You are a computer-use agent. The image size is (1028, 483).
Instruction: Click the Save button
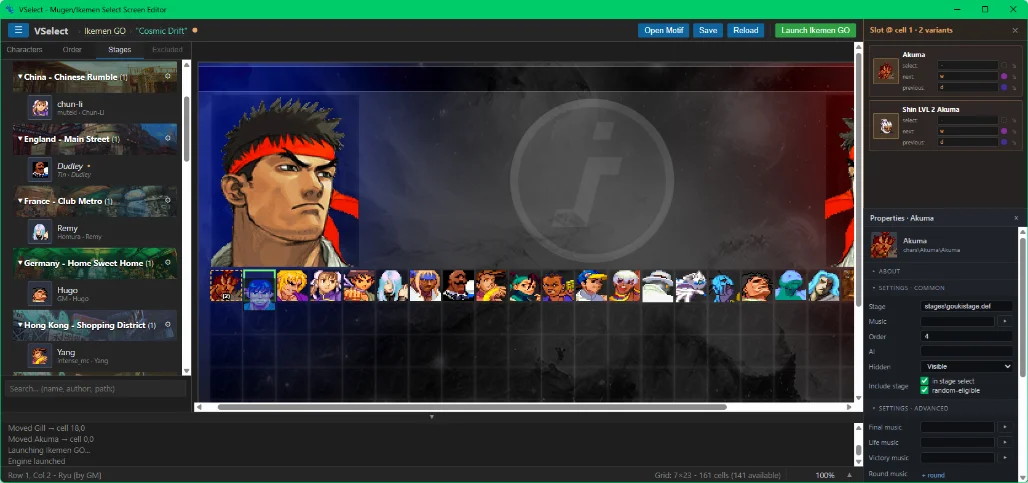tap(708, 30)
